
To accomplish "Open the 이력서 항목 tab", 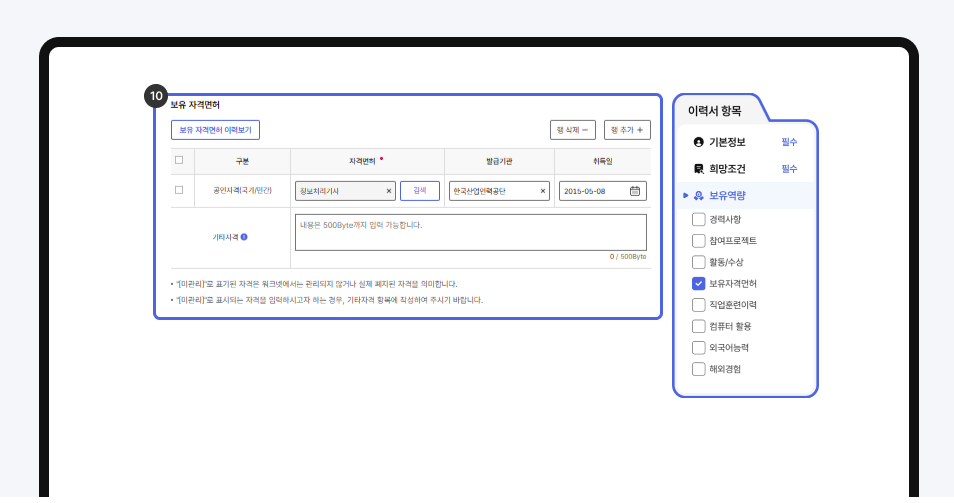I will coord(715,110).
